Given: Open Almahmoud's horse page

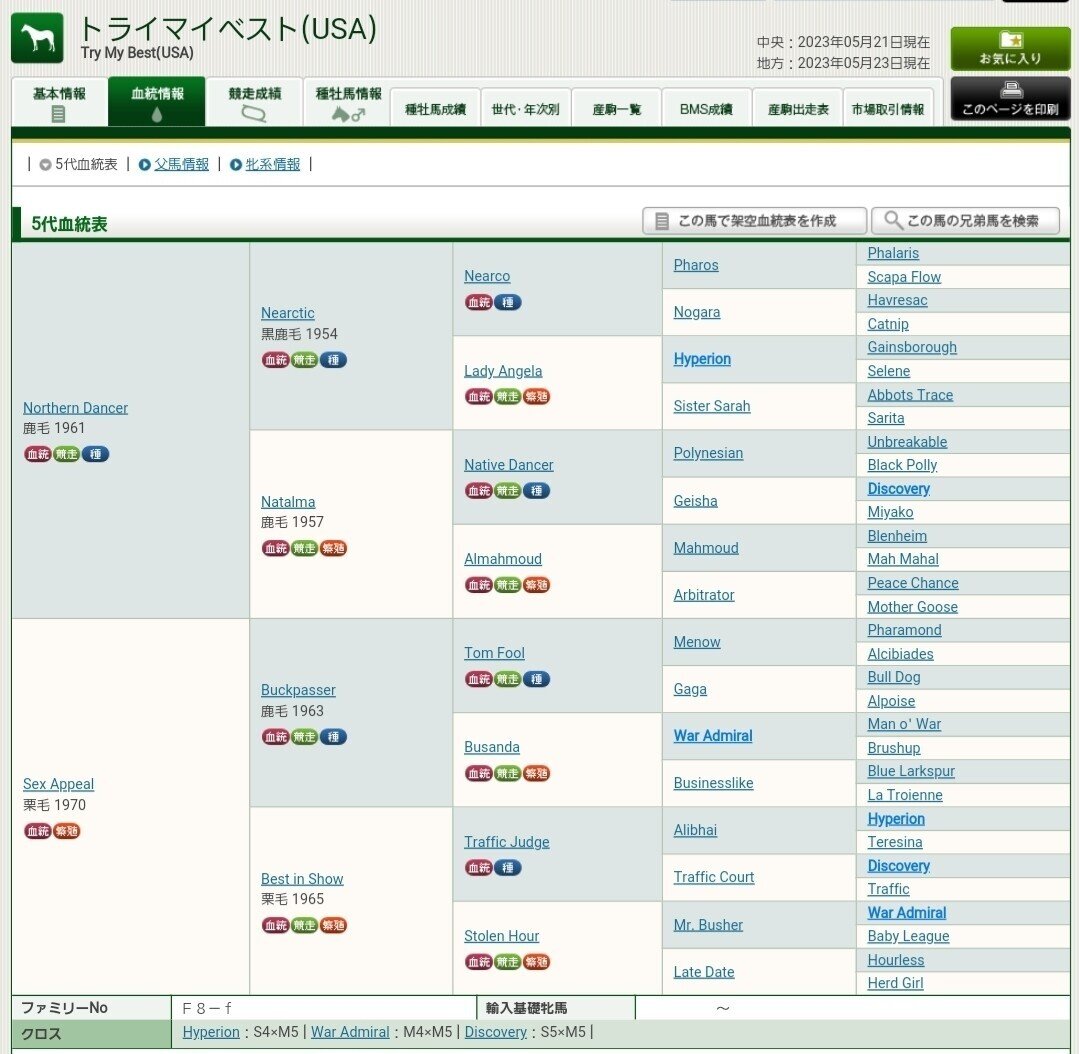Looking at the screenshot, I should pos(503,559).
